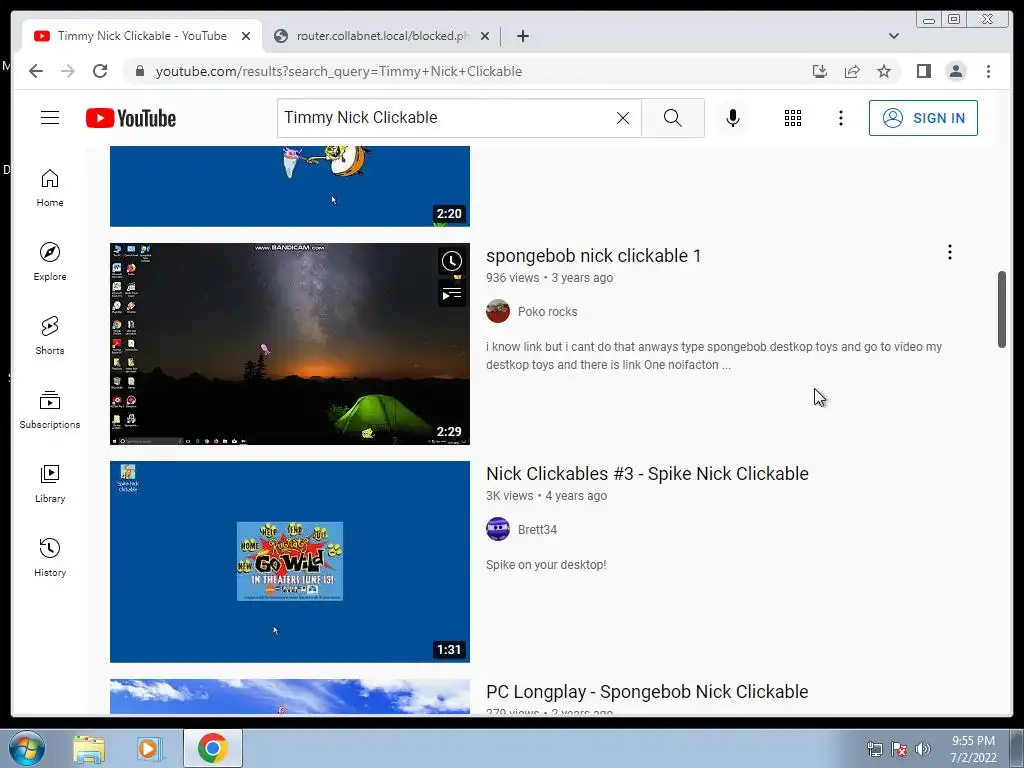Open Shorts in the sidebar

tap(50, 336)
